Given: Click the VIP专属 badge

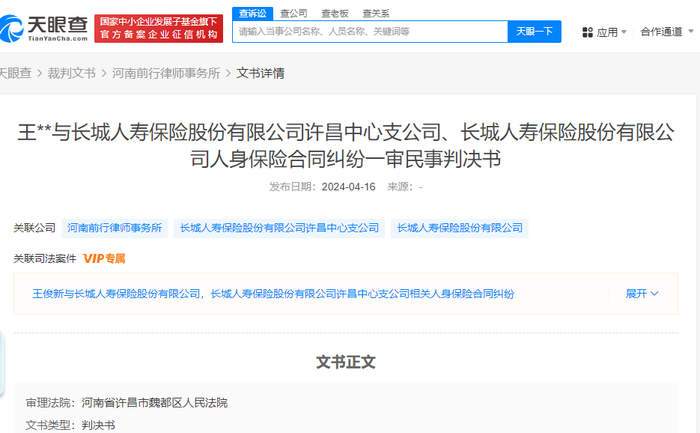Looking at the screenshot, I should tap(104, 258).
